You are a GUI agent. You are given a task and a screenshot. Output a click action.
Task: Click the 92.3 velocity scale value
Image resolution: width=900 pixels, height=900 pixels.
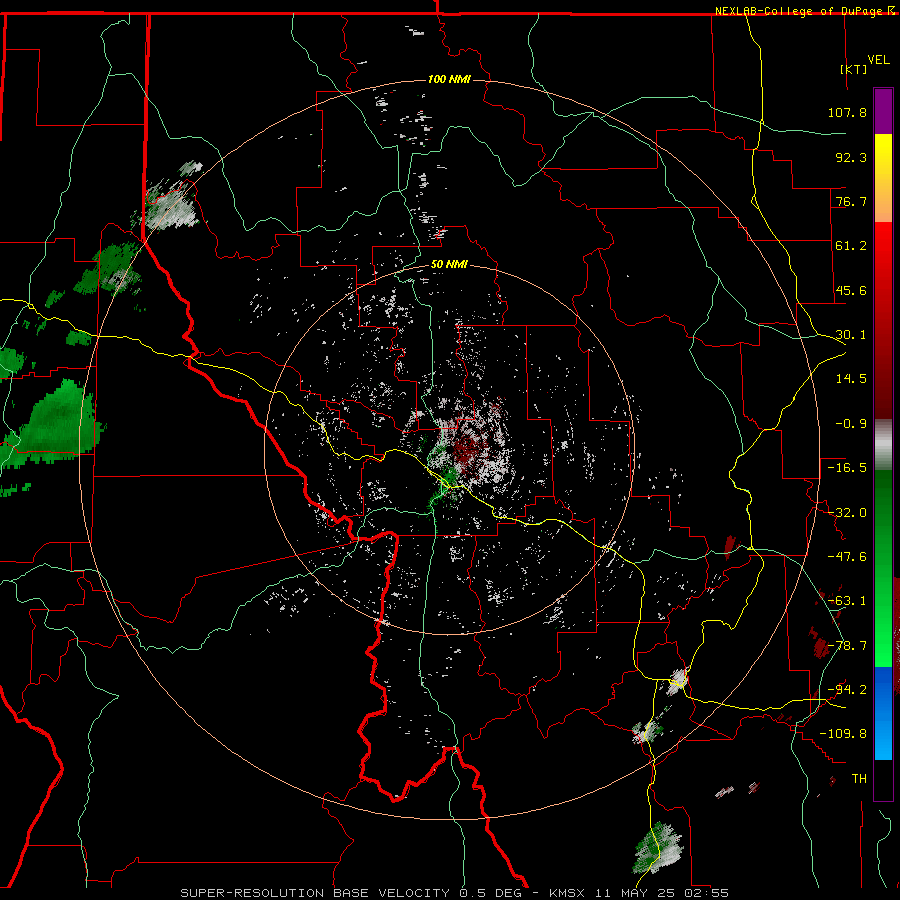pyautogui.click(x=851, y=157)
